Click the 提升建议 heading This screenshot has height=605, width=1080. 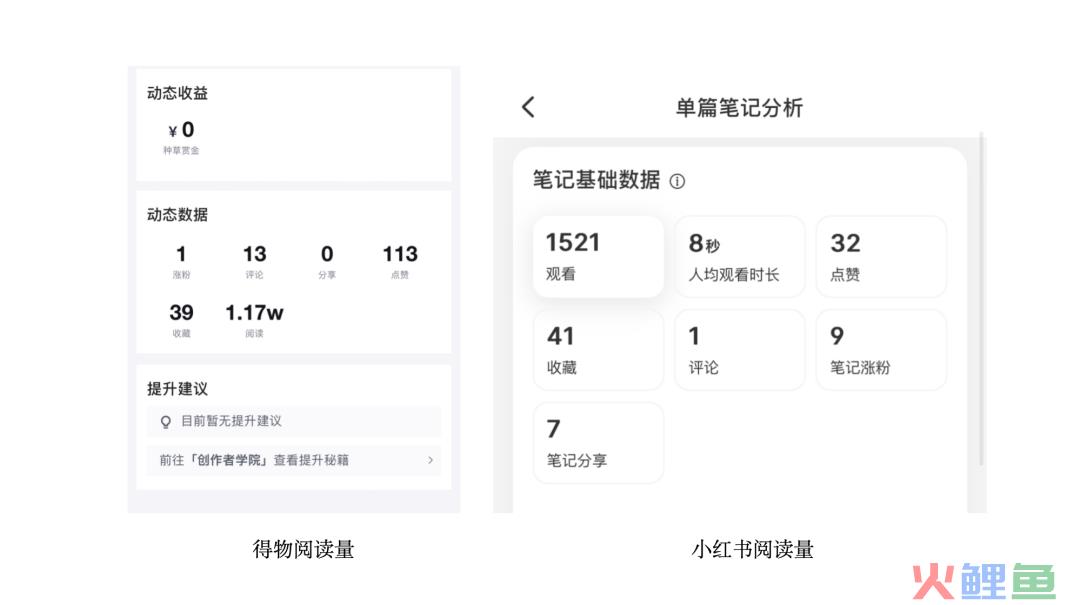tap(178, 389)
